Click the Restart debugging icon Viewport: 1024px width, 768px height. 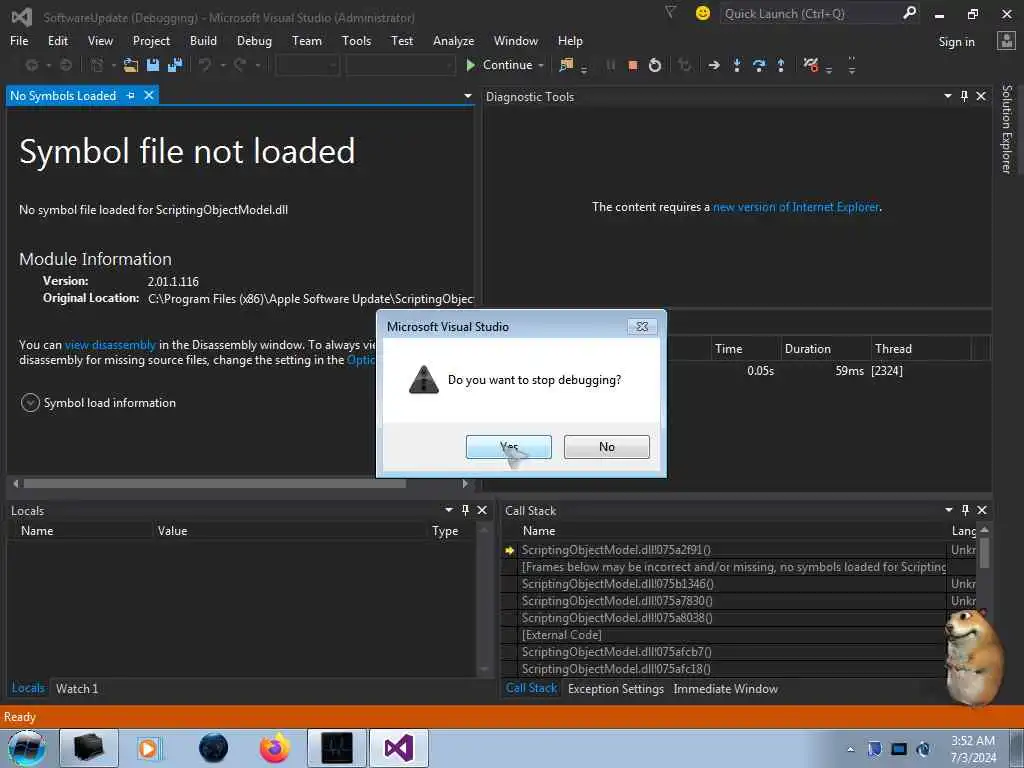[654, 65]
